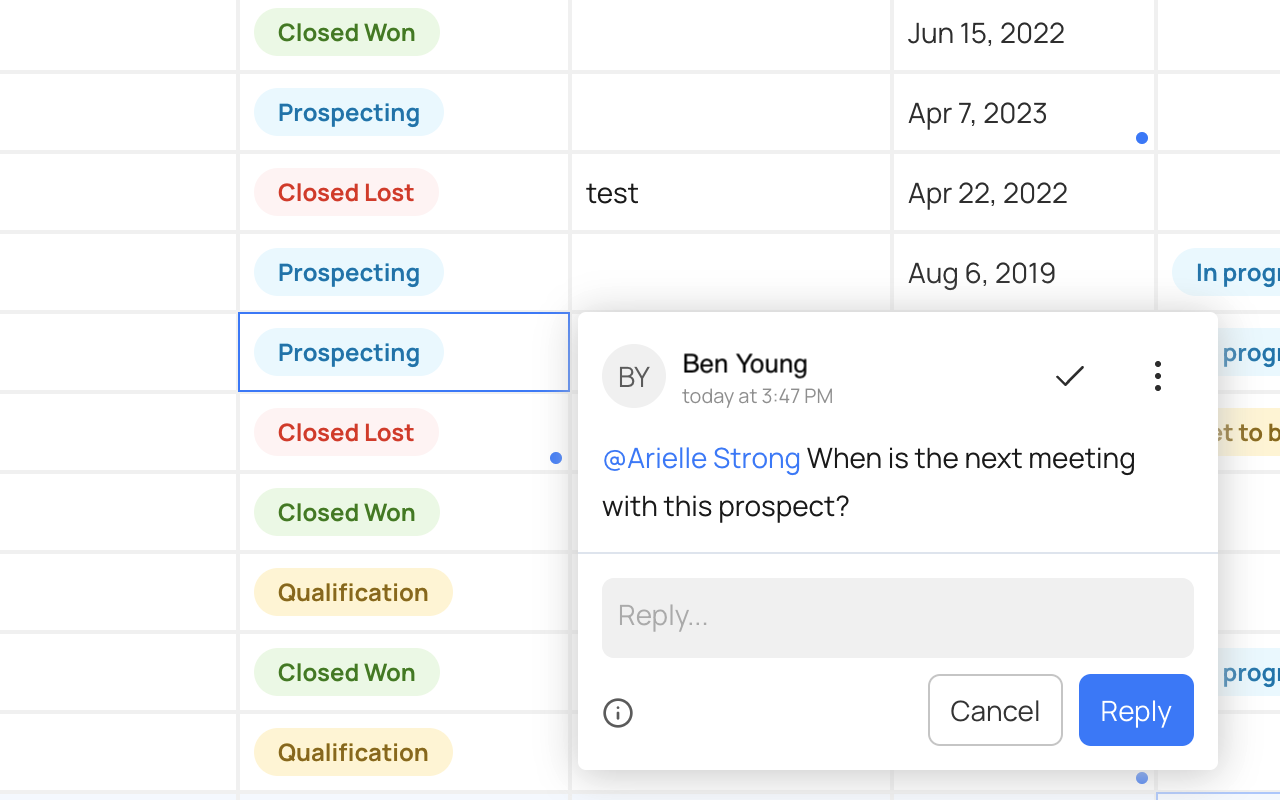Click the comment dot beside Closed Lost row
The width and height of the screenshot is (1280, 800).
[x=556, y=458]
